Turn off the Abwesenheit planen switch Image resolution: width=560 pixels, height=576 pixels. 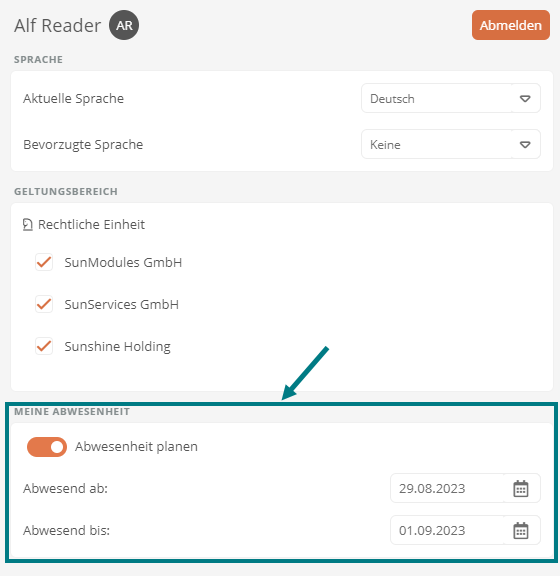pos(47,447)
